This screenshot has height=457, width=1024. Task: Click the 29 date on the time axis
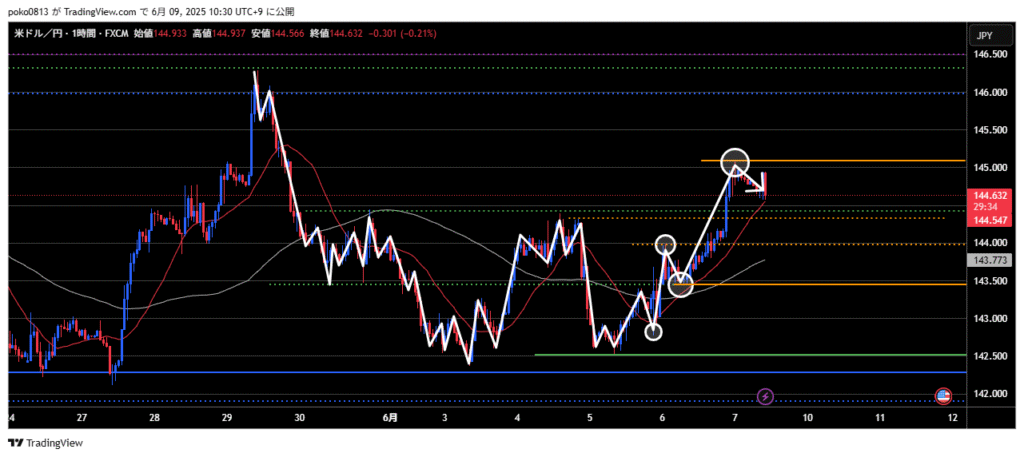tap(227, 417)
